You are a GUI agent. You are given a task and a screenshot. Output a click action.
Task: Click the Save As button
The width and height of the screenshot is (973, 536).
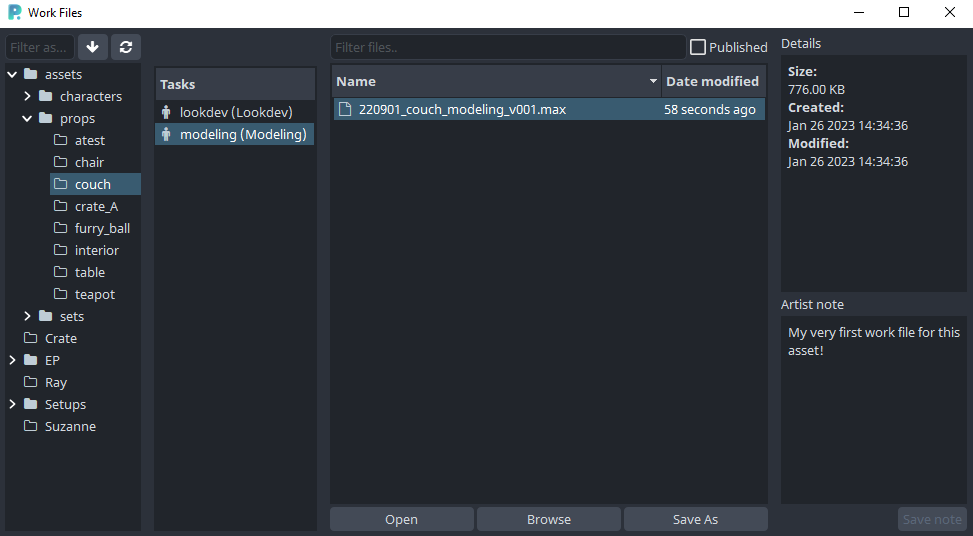(x=695, y=519)
